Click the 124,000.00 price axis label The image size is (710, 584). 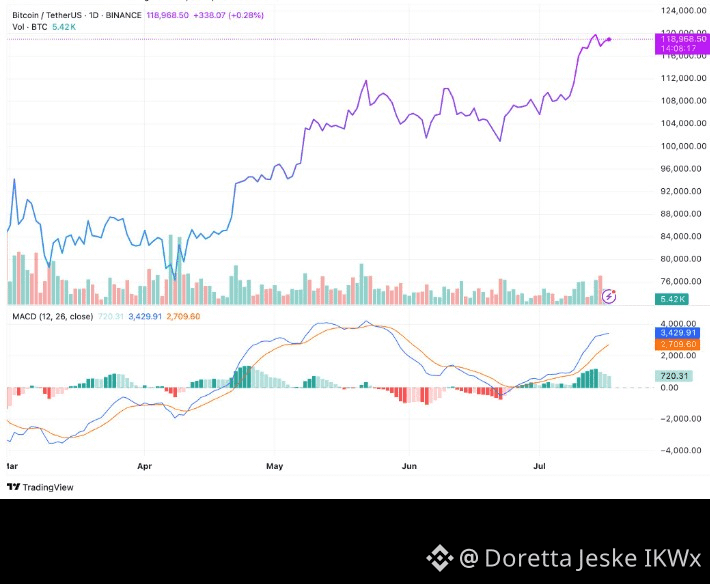click(683, 10)
